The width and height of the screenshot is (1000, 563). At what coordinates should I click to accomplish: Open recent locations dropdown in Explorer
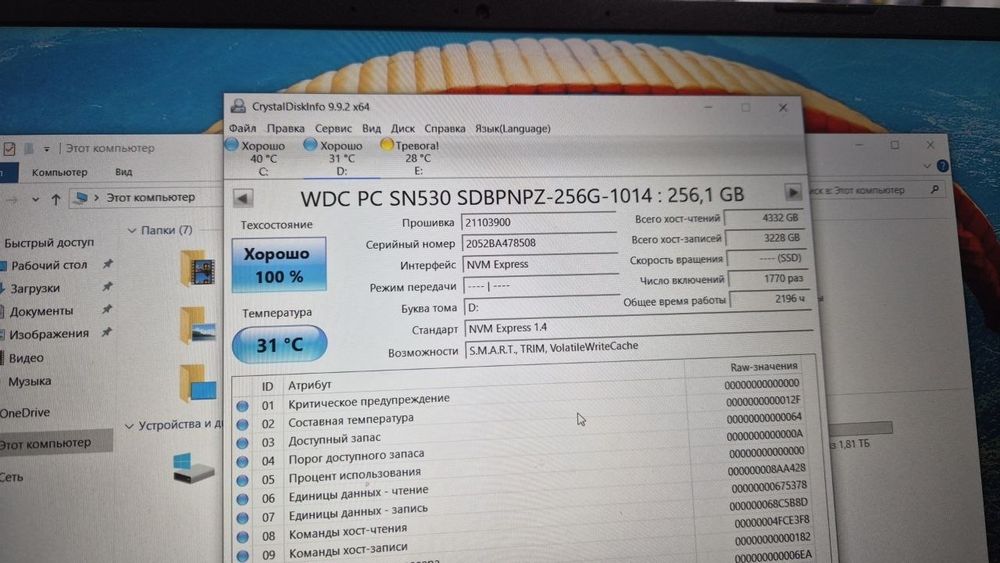[36, 200]
